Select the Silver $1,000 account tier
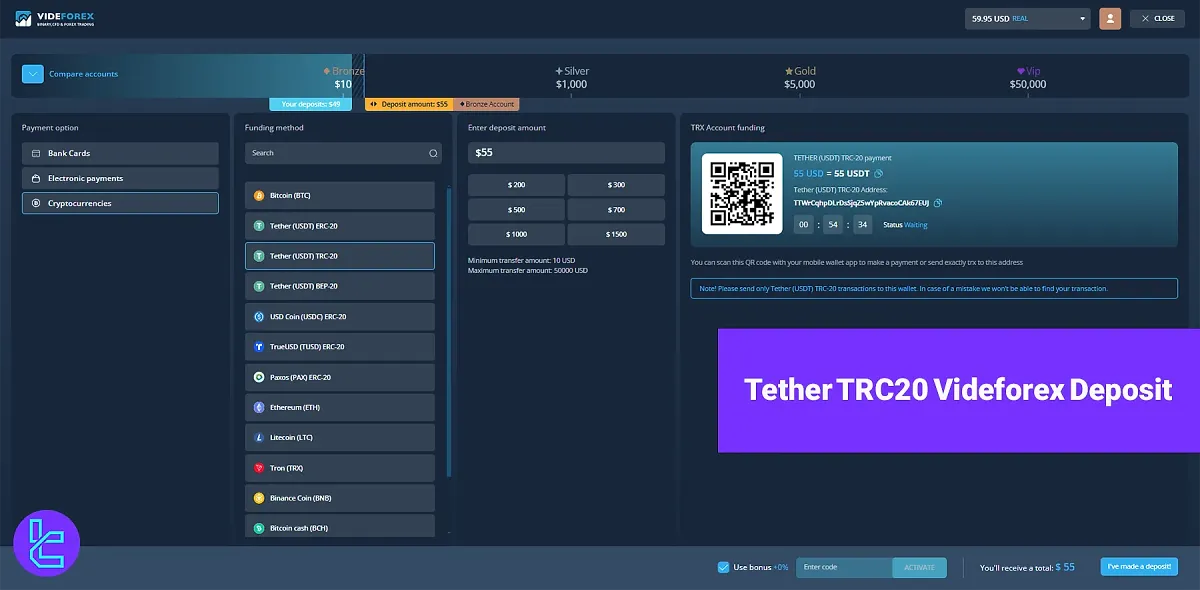 572,78
